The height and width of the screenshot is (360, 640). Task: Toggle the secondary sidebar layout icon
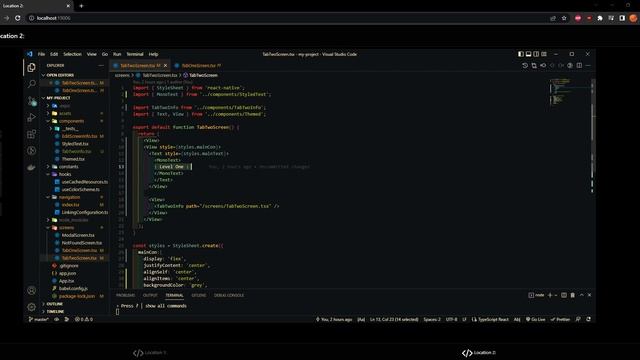click(x=536, y=54)
